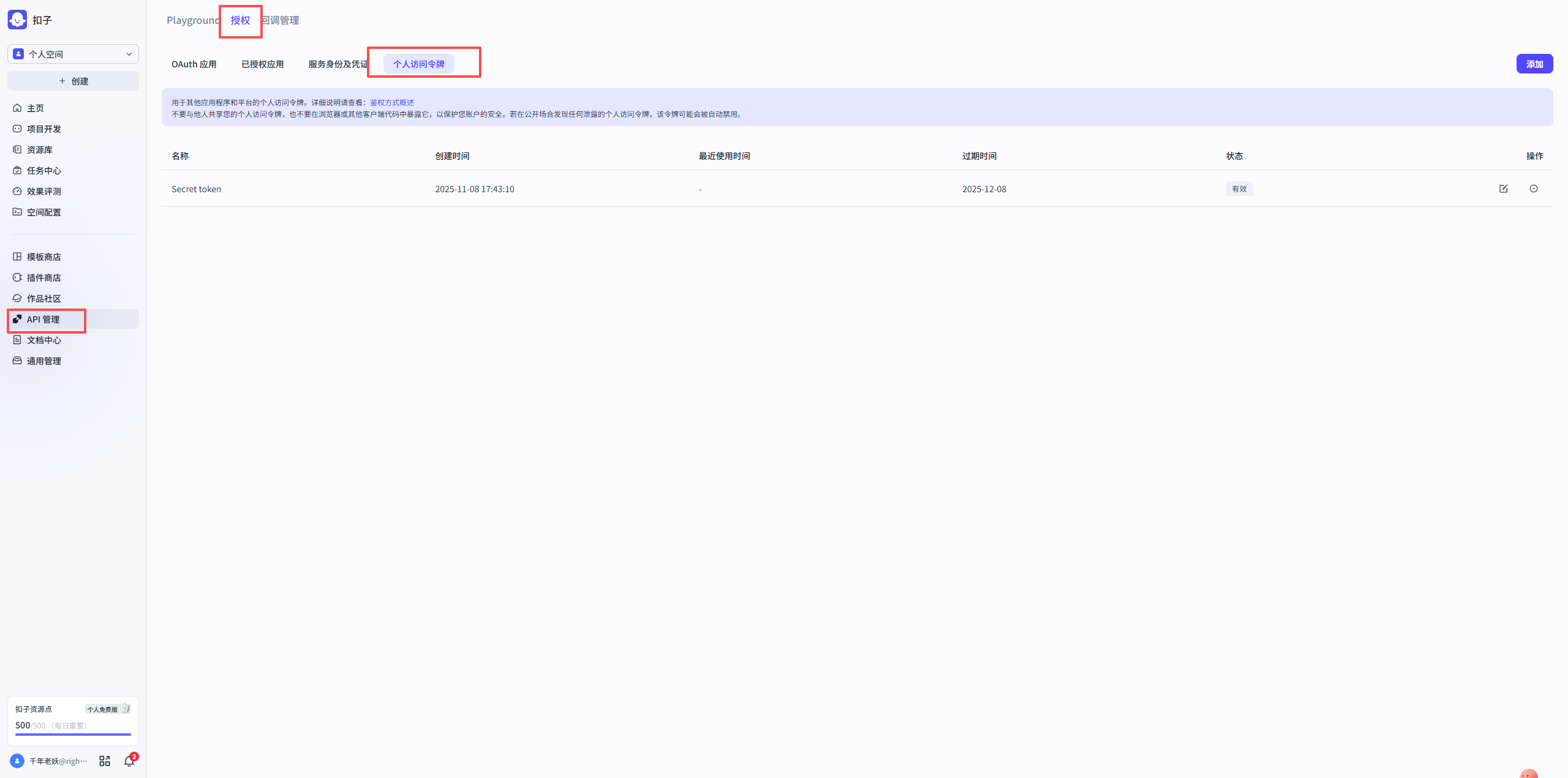The width and height of the screenshot is (1568, 778).
Task: Select the 已授权应用 tab
Action: tap(262, 64)
